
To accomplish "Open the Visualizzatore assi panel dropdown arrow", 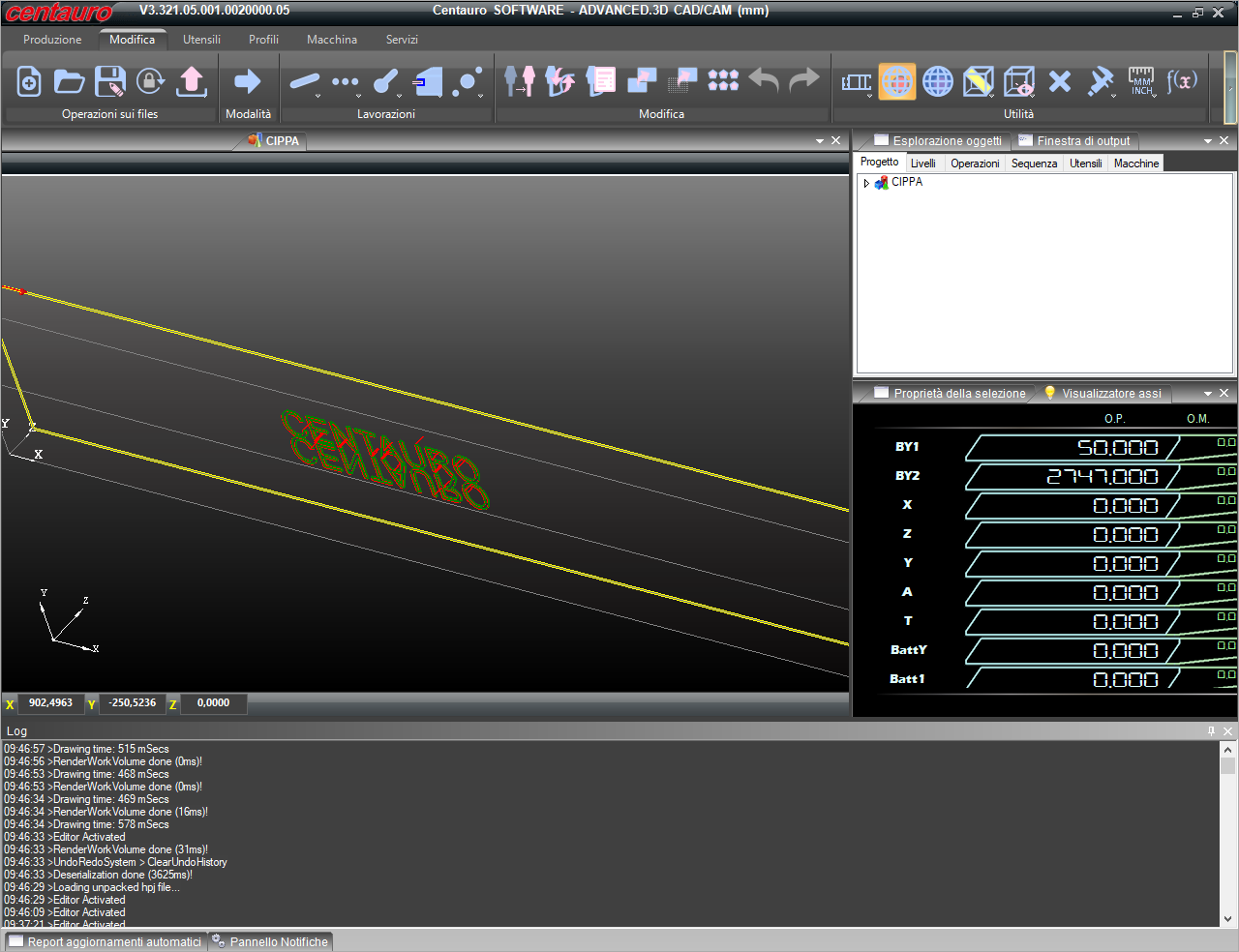I will point(1208,394).
